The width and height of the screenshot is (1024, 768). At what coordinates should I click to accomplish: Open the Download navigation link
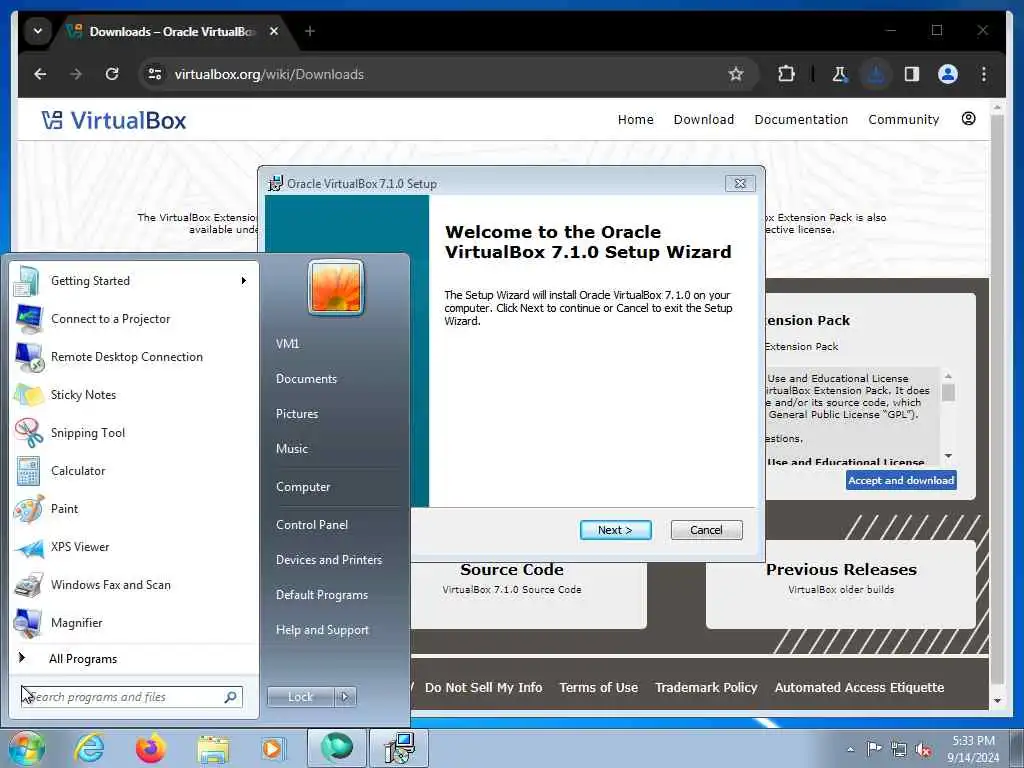click(703, 120)
